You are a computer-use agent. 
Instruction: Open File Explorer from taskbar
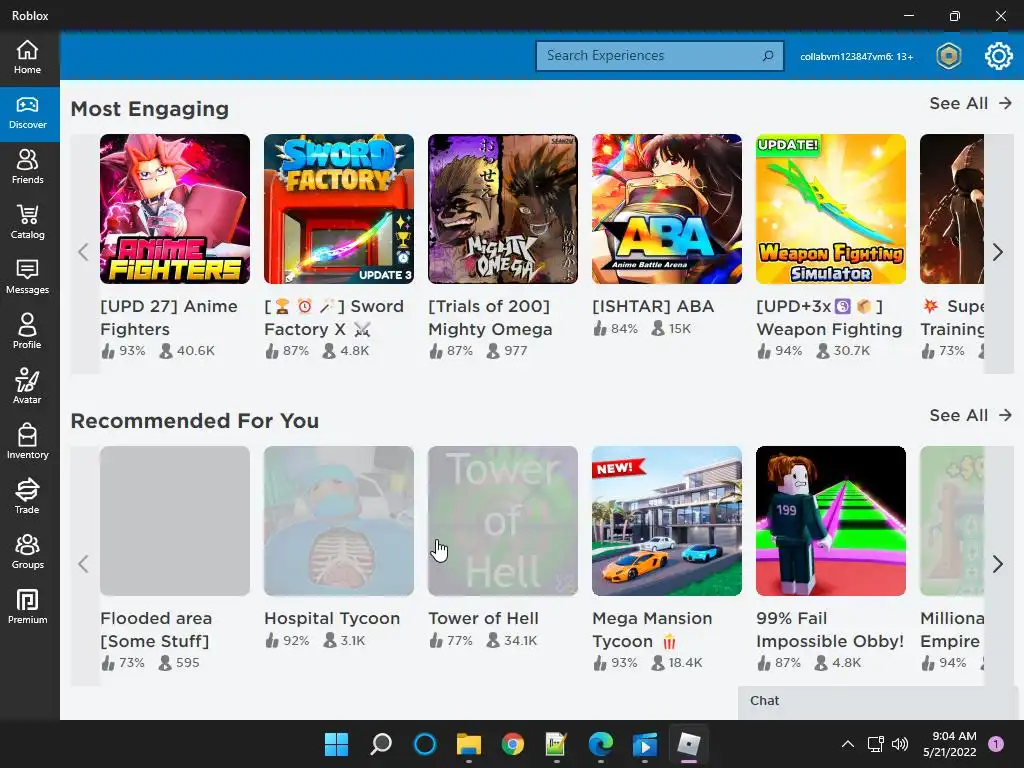(x=469, y=744)
